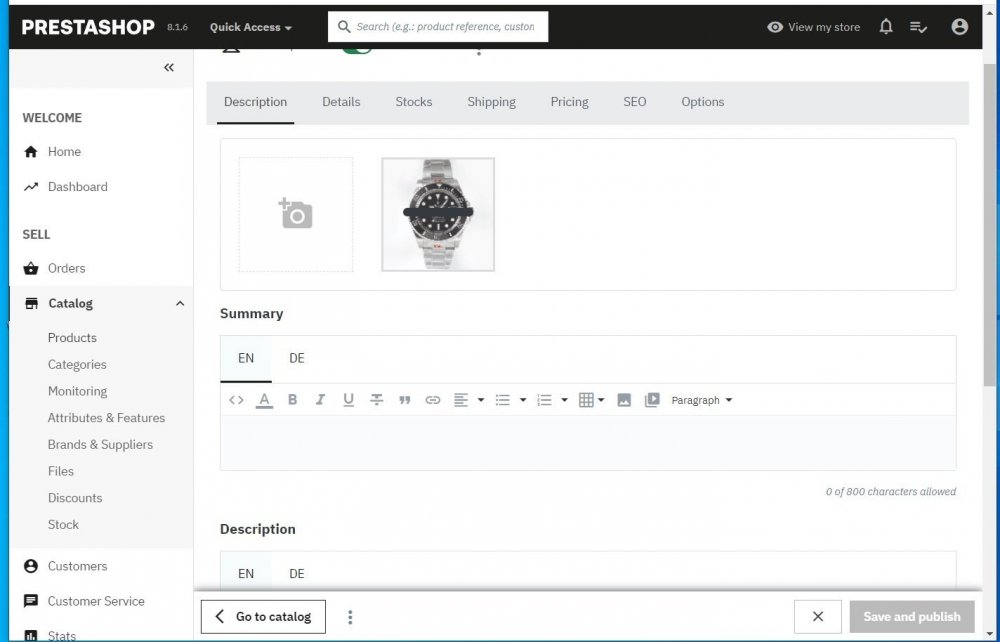Open the bullet list style dropdown arrow
1000x642 pixels.
point(523,400)
